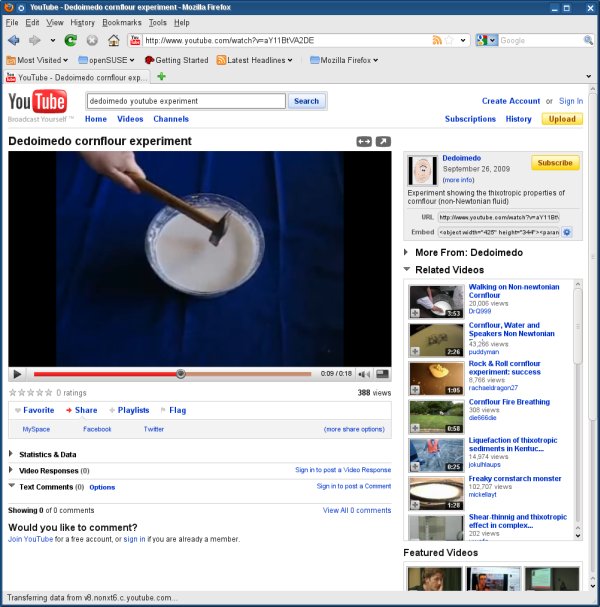
Task: Click Dedoimedo channel avatar
Action: 422,170
